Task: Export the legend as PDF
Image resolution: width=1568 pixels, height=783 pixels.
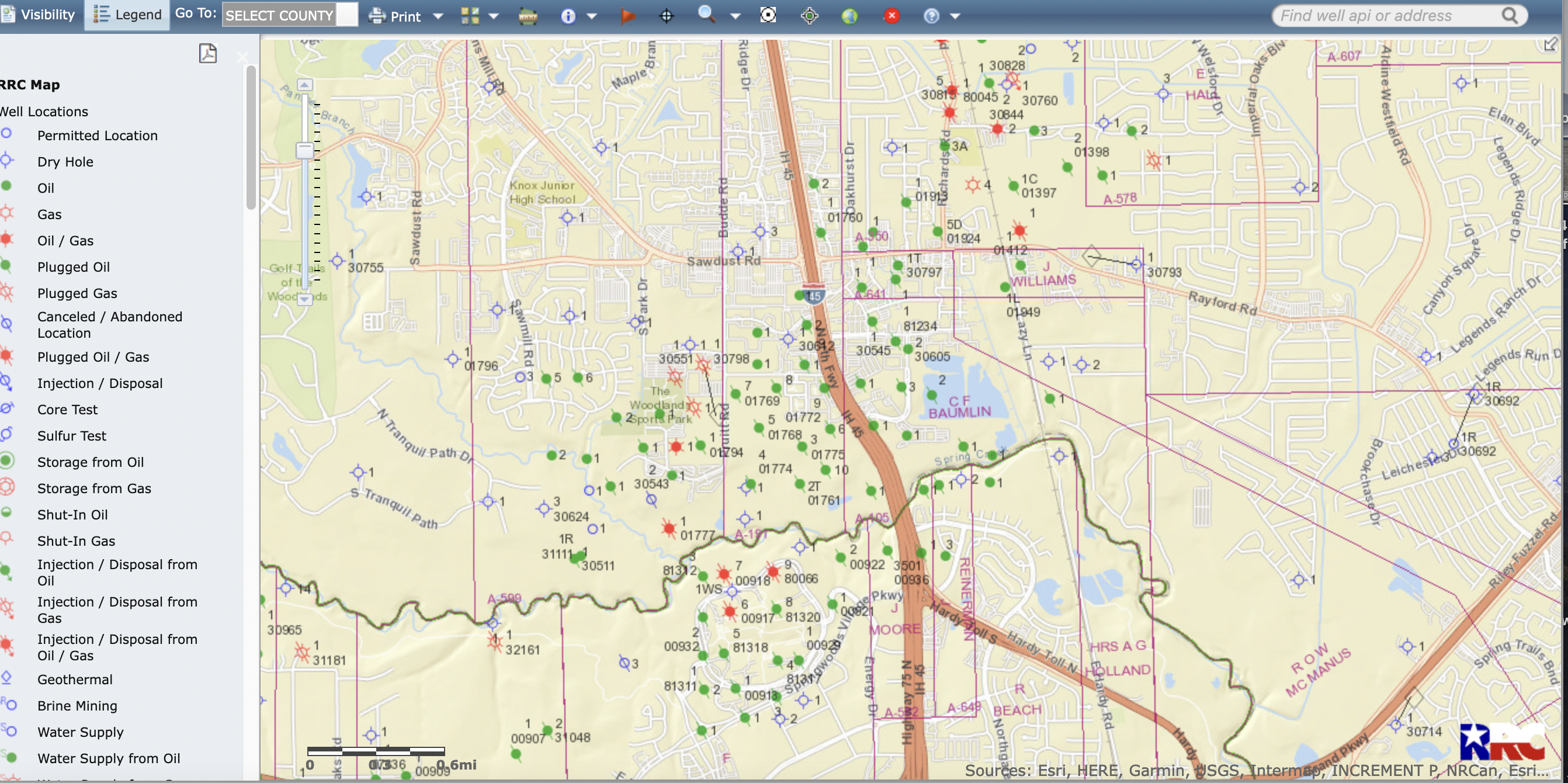Action: pyautogui.click(x=207, y=54)
